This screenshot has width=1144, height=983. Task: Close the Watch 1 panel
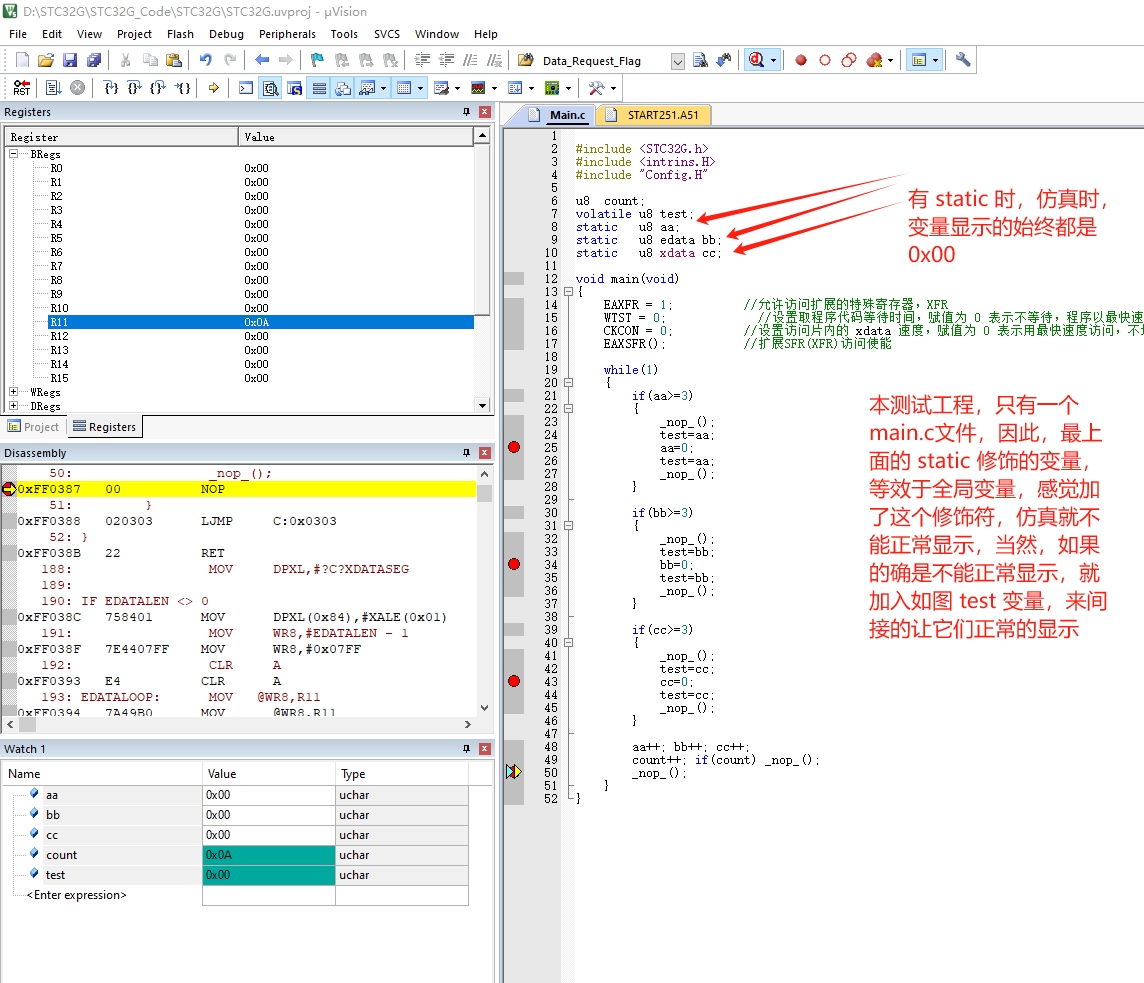[x=484, y=749]
